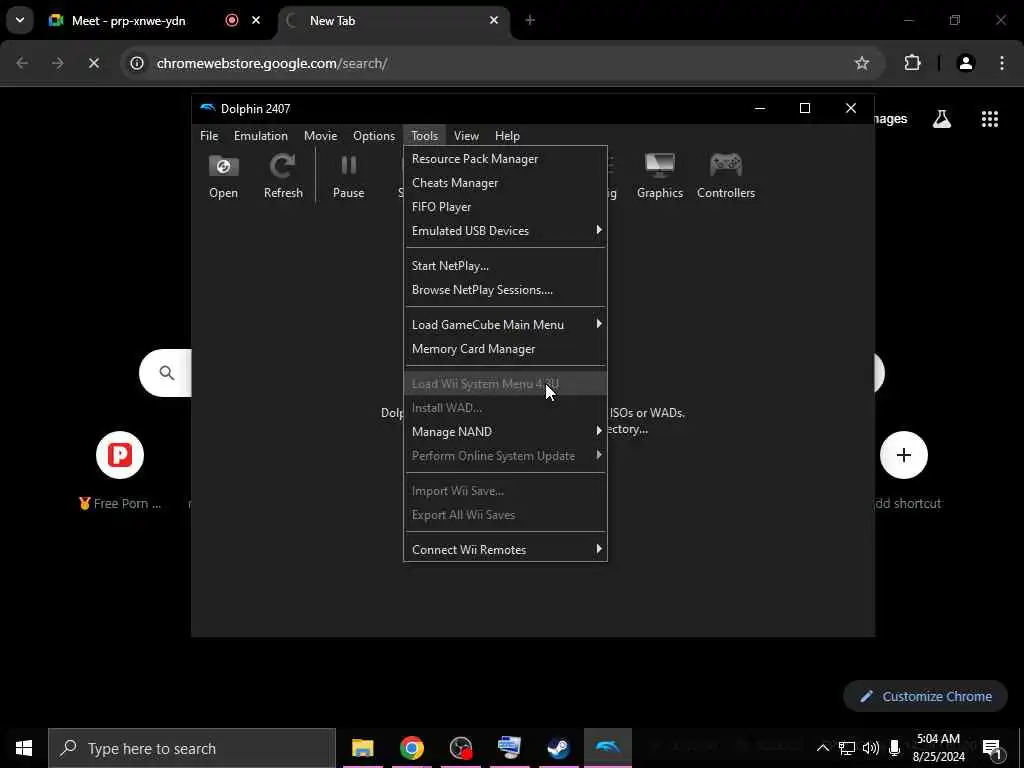
Task: Click Dolphin icon in taskbar
Action: (x=607, y=748)
